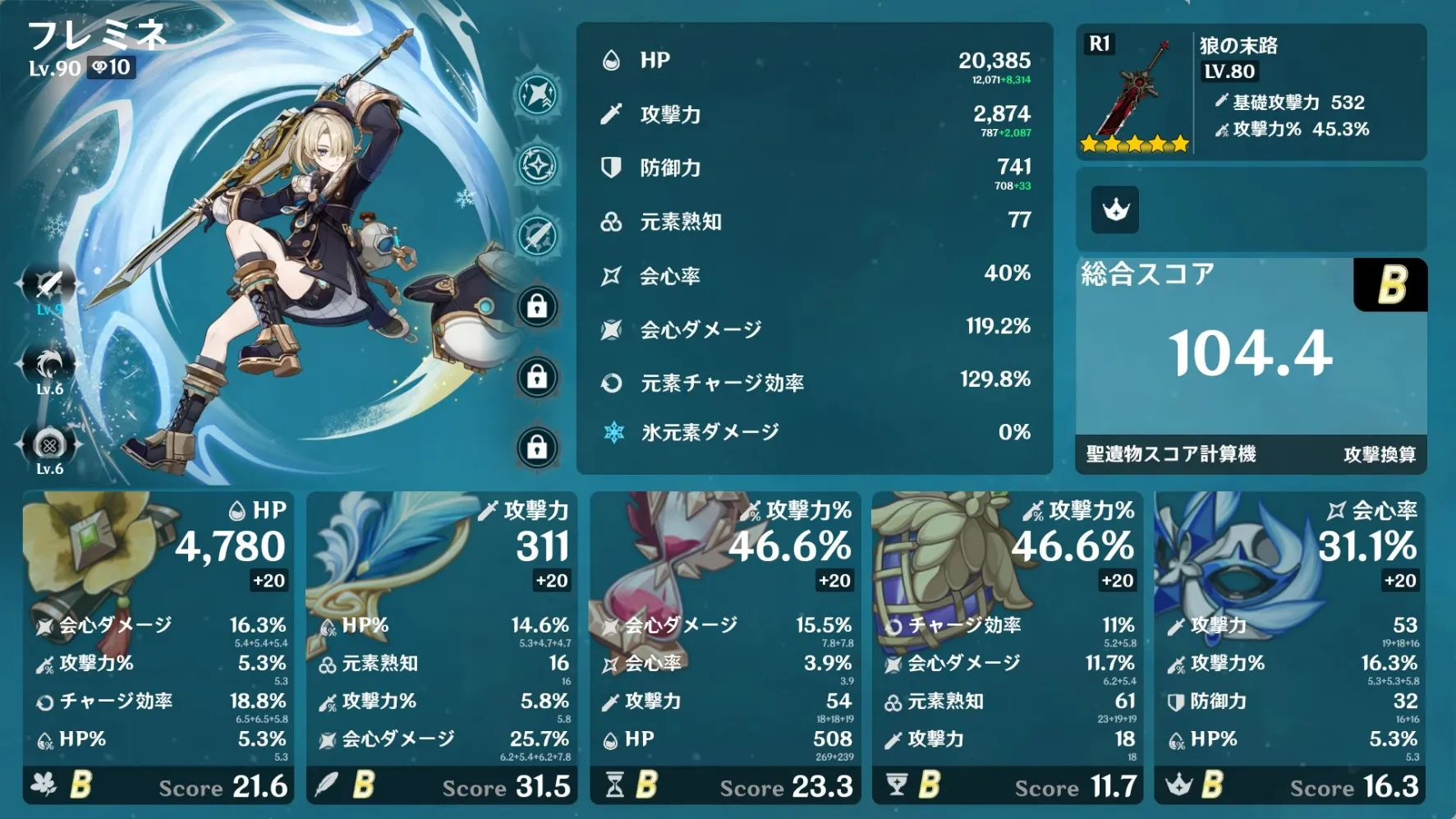Click the circlet artifact 会心率 31.1% card
Viewport: 1456px width, 819px height.
pyautogui.click(x=1289, y=647)
